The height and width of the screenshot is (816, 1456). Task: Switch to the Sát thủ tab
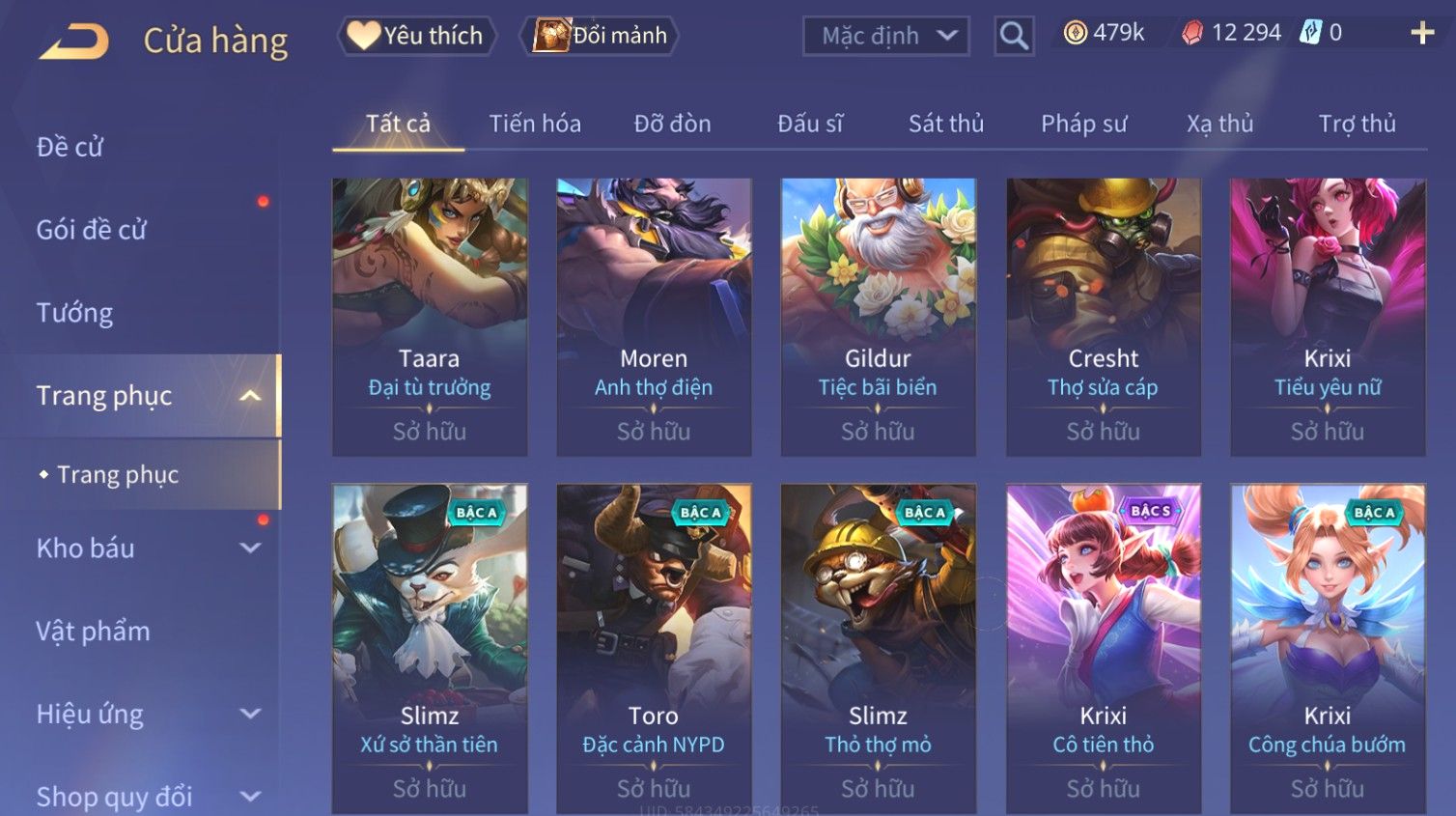pos(945,124)
